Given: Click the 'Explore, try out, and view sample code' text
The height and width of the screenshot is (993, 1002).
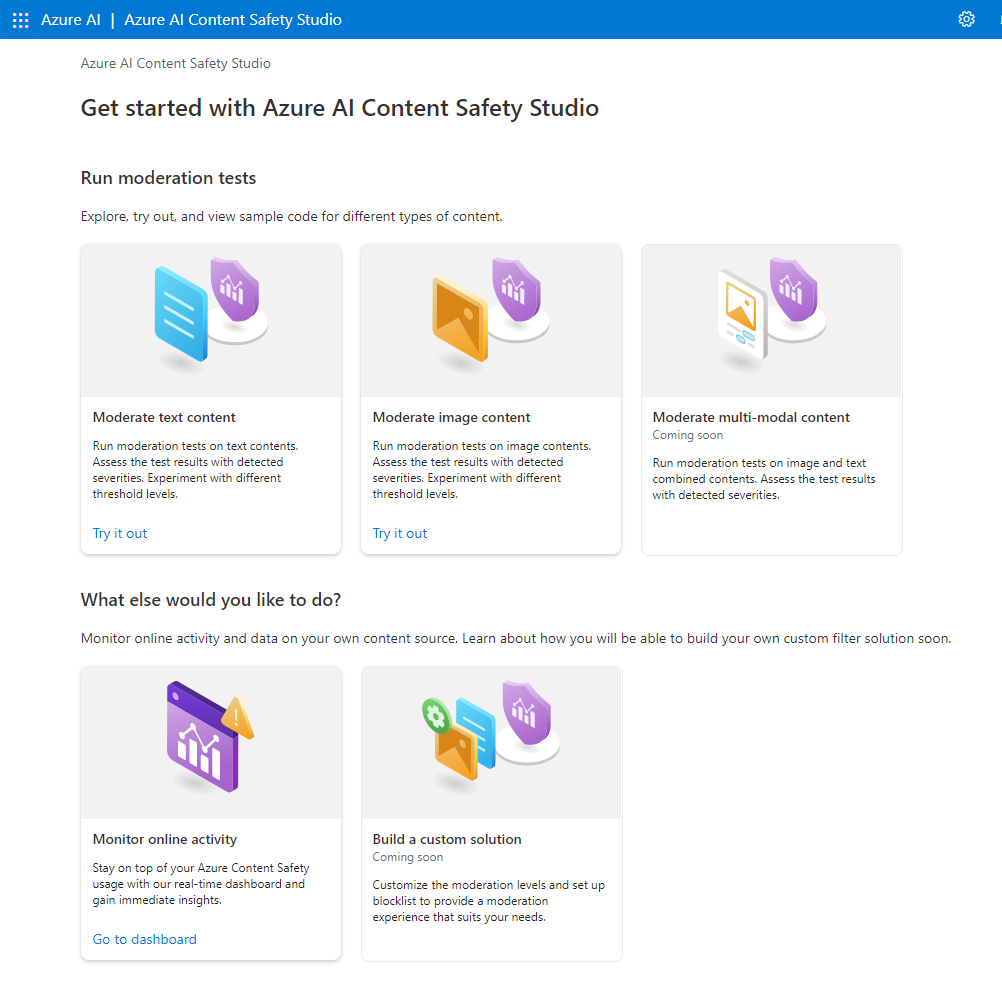Looking at the screenshot, I should [x=291, y=217].
